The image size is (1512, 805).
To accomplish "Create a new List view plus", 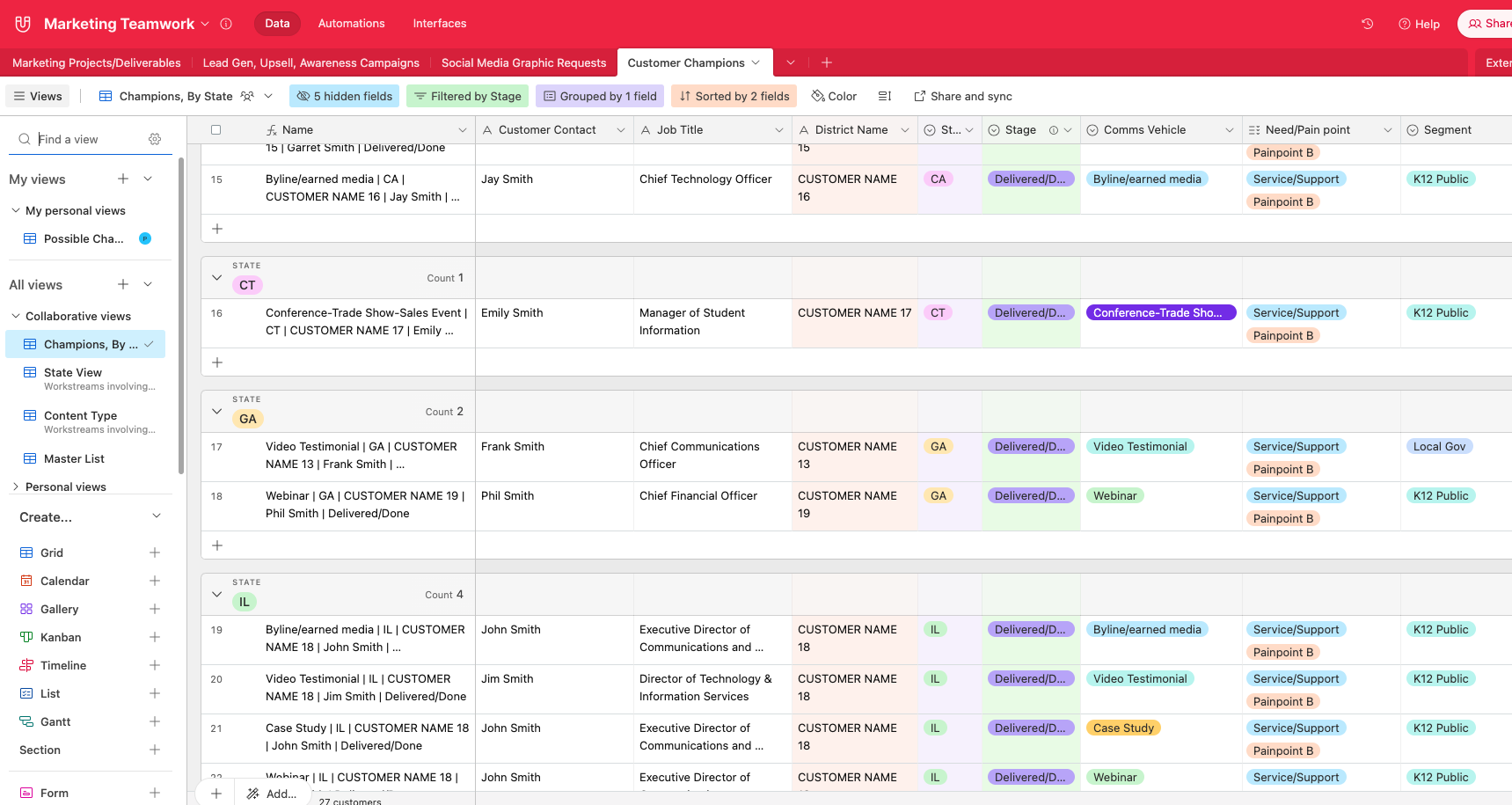I will (x=155, y=693).
